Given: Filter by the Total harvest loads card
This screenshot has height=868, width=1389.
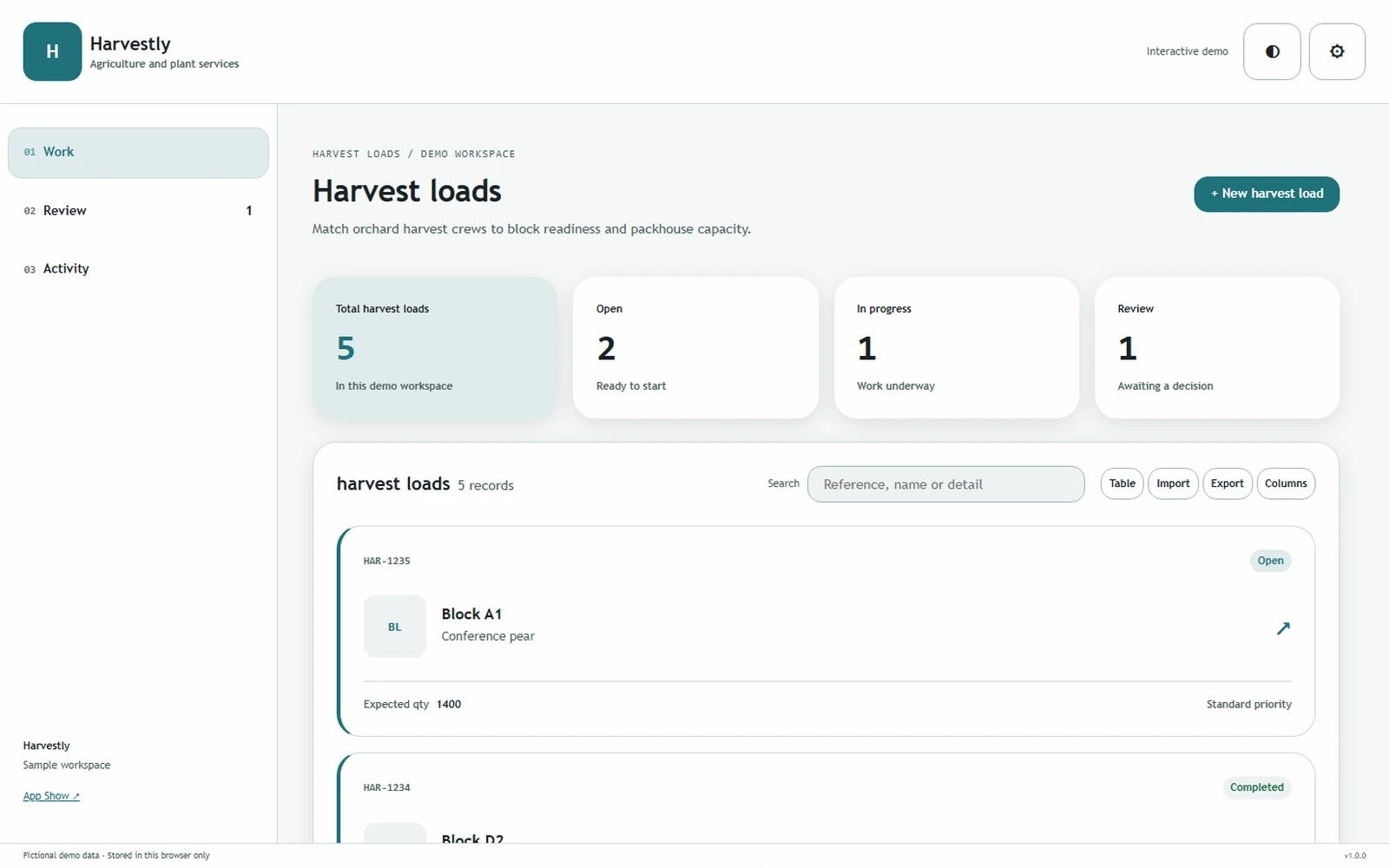Looking at the screenshot, I should (435, 347).
